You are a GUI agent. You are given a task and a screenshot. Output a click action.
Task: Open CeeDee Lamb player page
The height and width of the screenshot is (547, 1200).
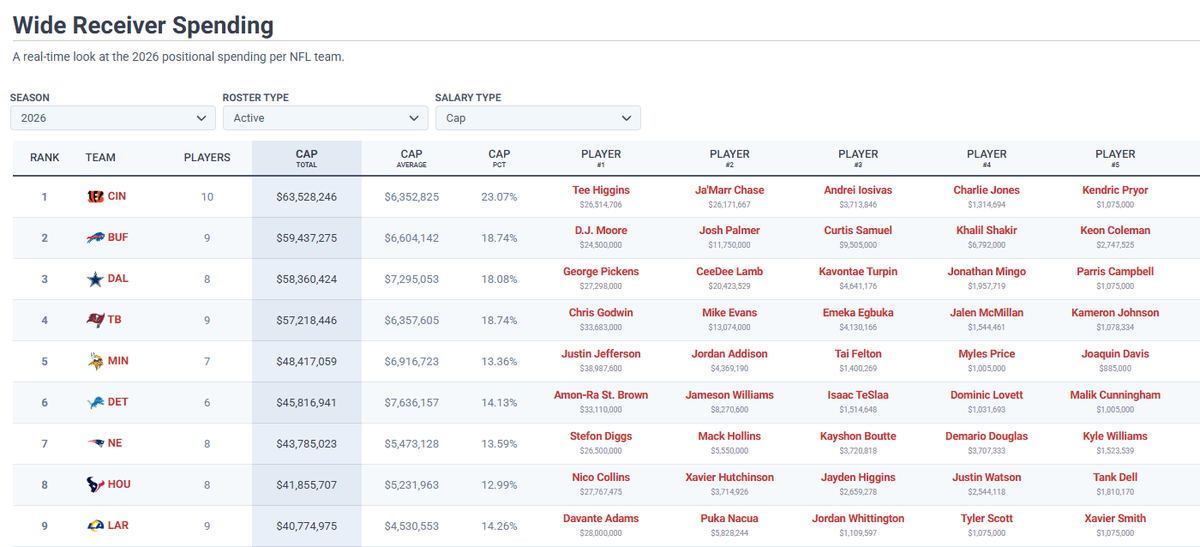click(x=730, y=271)
